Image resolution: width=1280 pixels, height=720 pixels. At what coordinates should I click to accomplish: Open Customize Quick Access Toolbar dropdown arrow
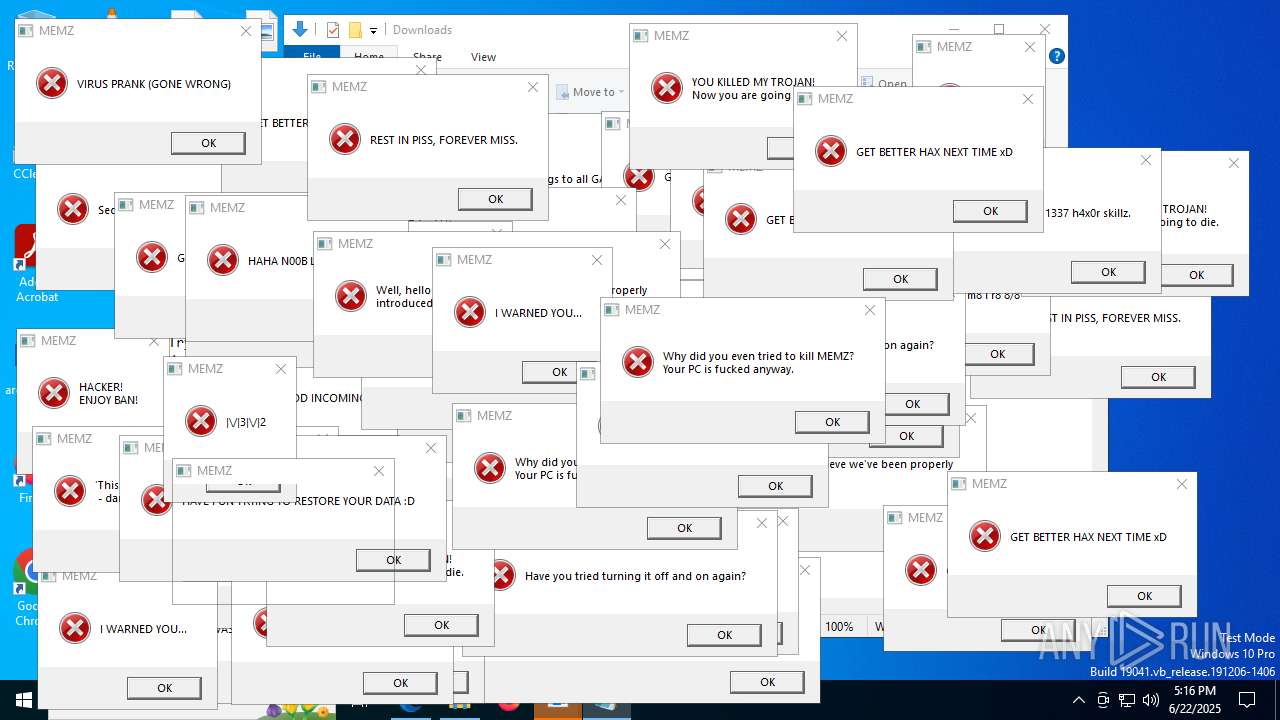coord(373,31)
